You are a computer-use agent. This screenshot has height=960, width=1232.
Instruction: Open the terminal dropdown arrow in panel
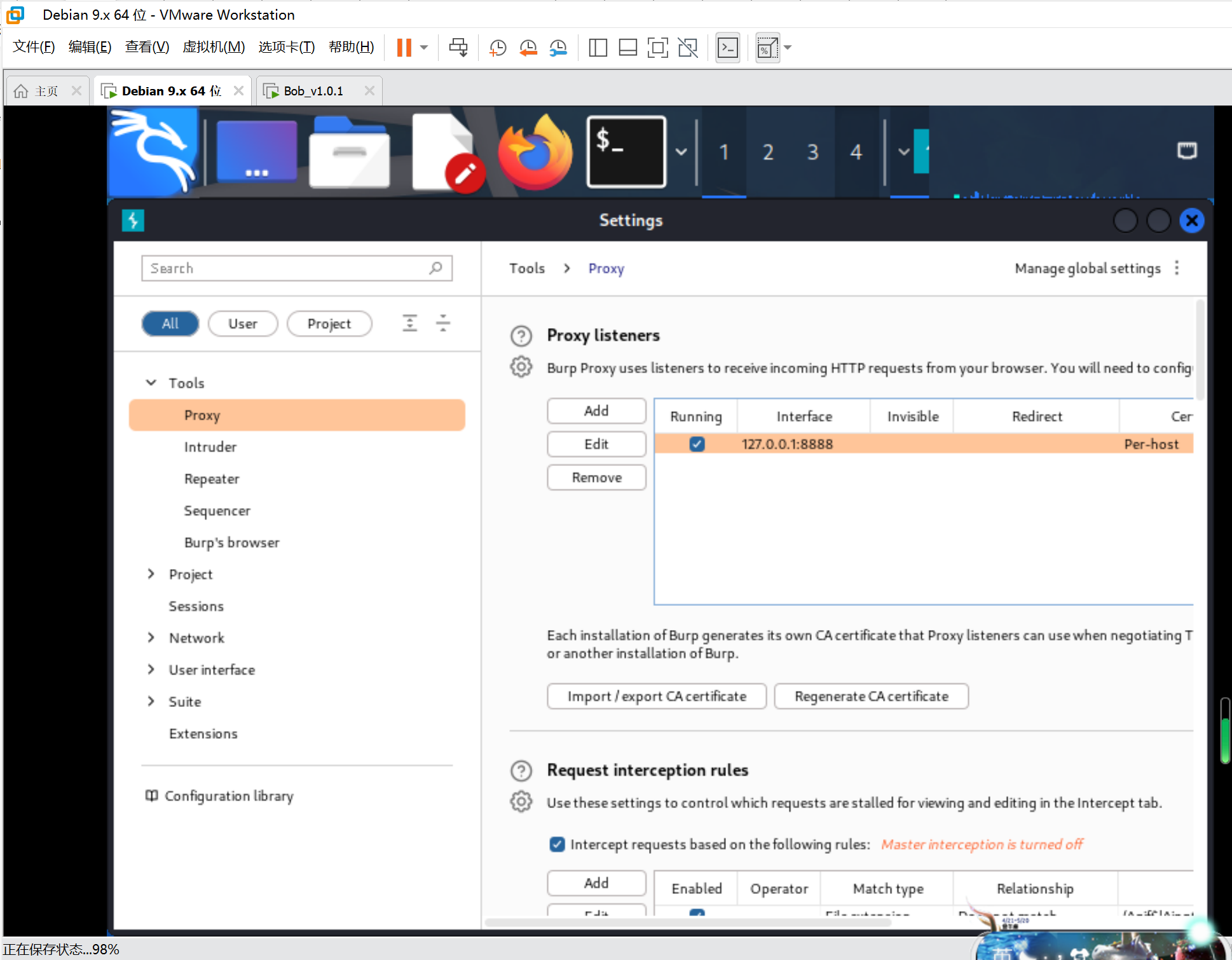pos(681,152)
